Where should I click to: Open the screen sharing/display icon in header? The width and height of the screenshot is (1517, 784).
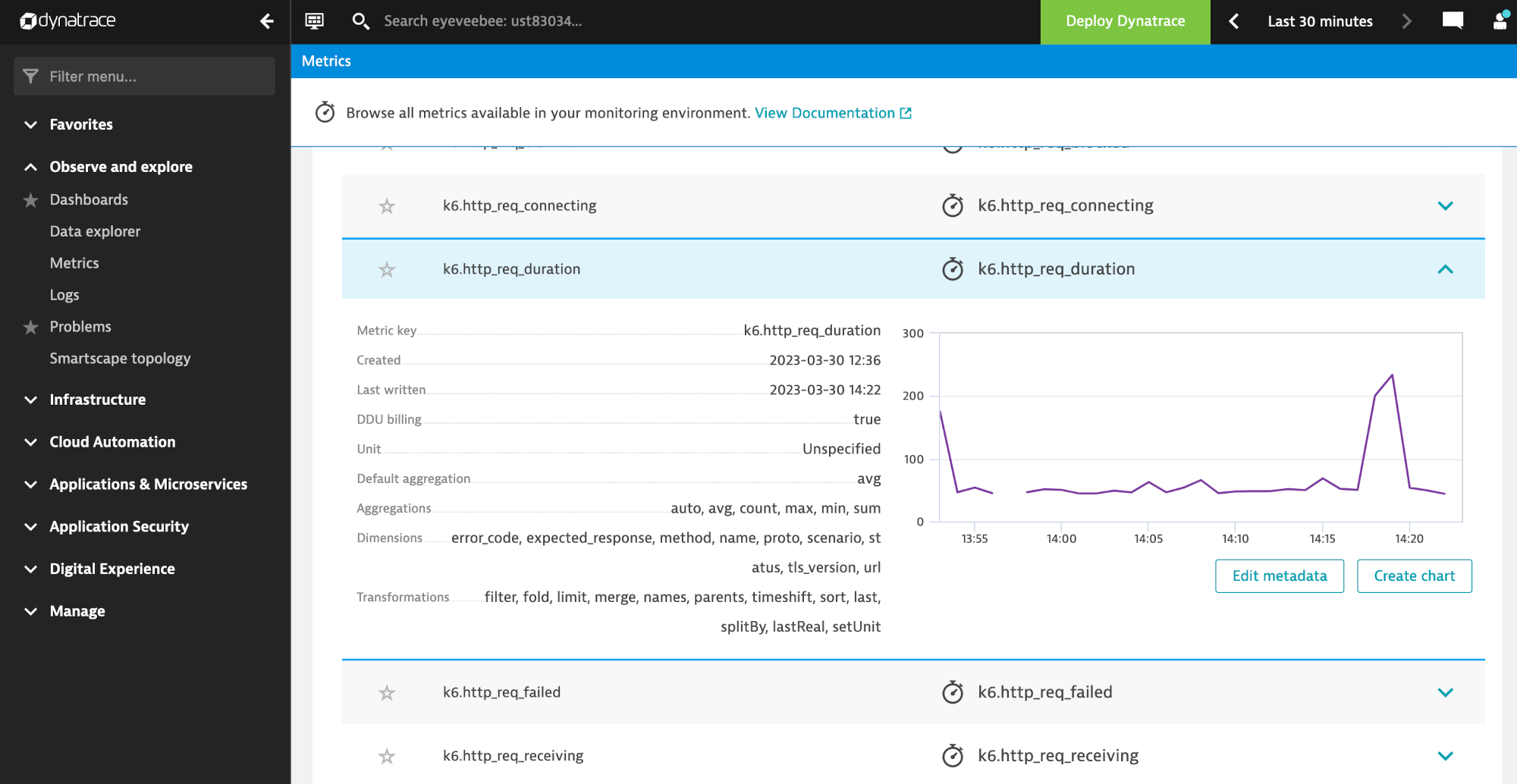click(x=314, y=20)
